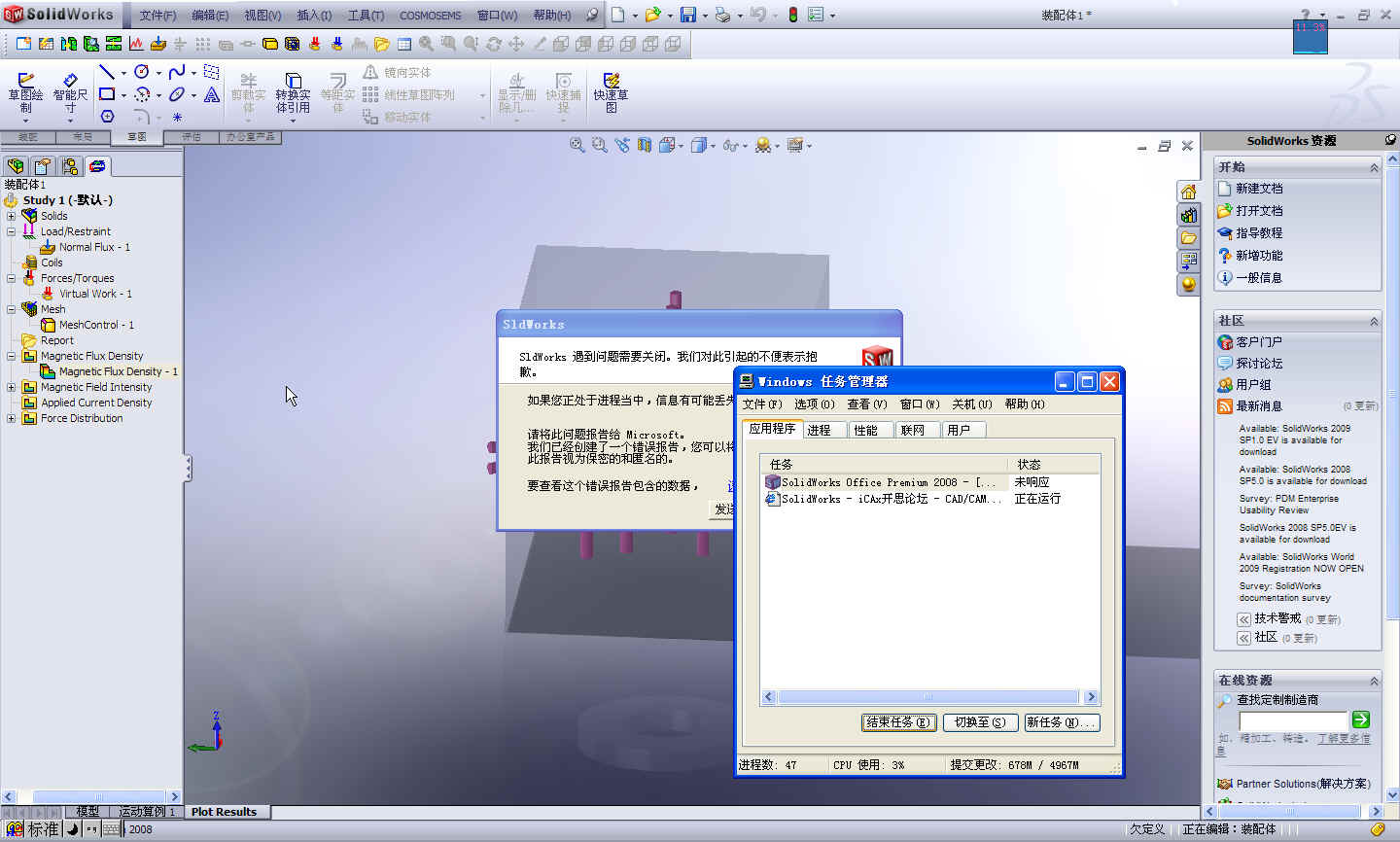The image size is (1400, 842).
Task: Switch to the 评估 command tab
Action: pyautogui.click(x=192, y=137)
